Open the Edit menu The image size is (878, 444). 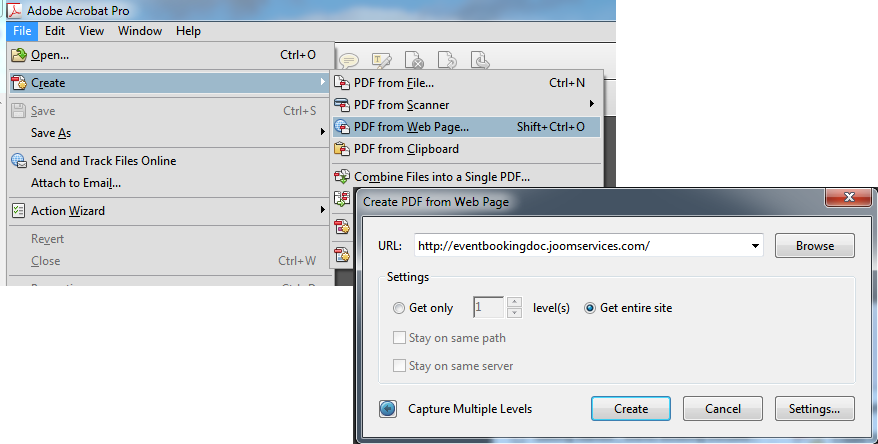tap(55, 31)
